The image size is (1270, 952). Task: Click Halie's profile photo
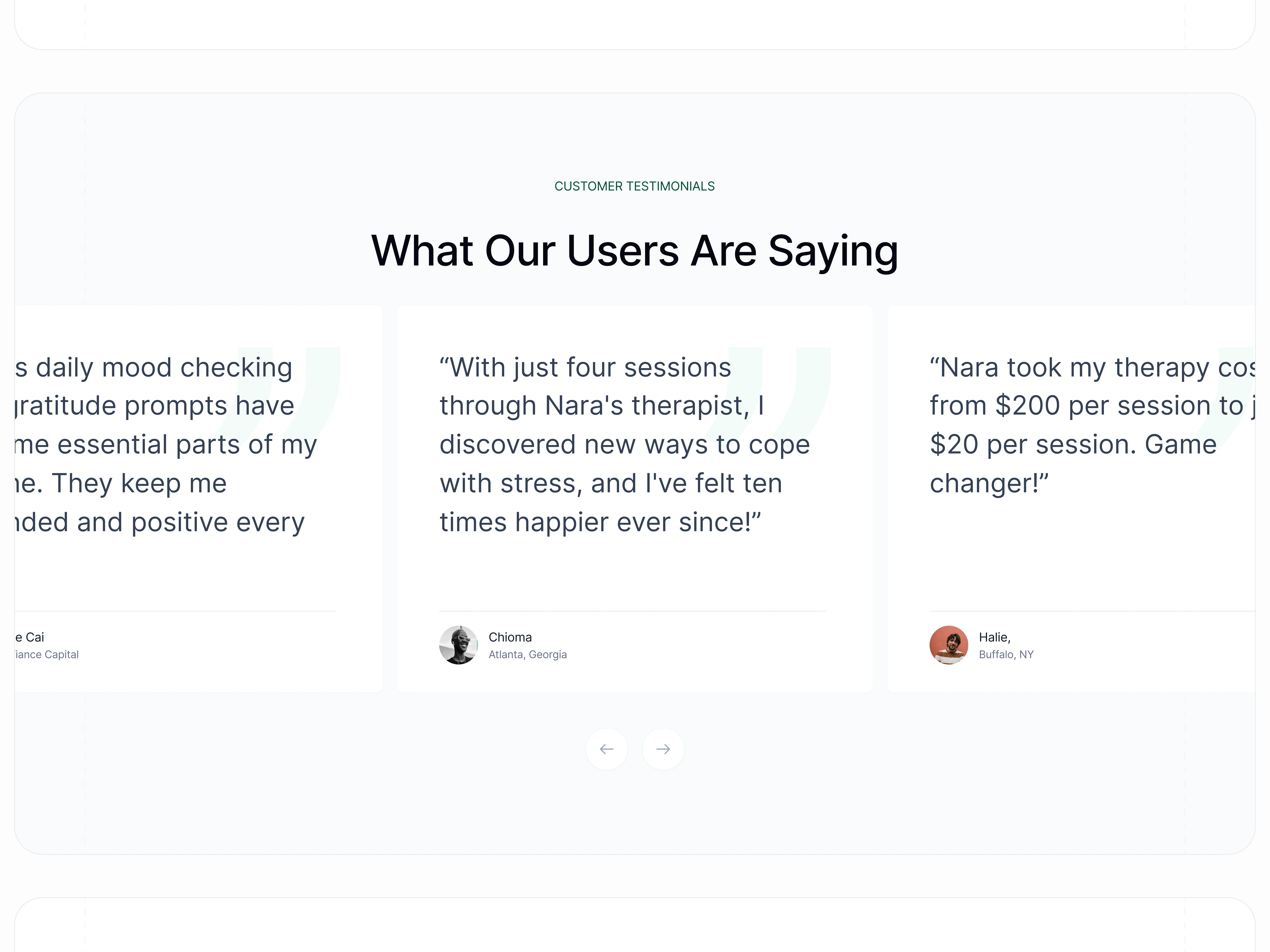point(949,645)
